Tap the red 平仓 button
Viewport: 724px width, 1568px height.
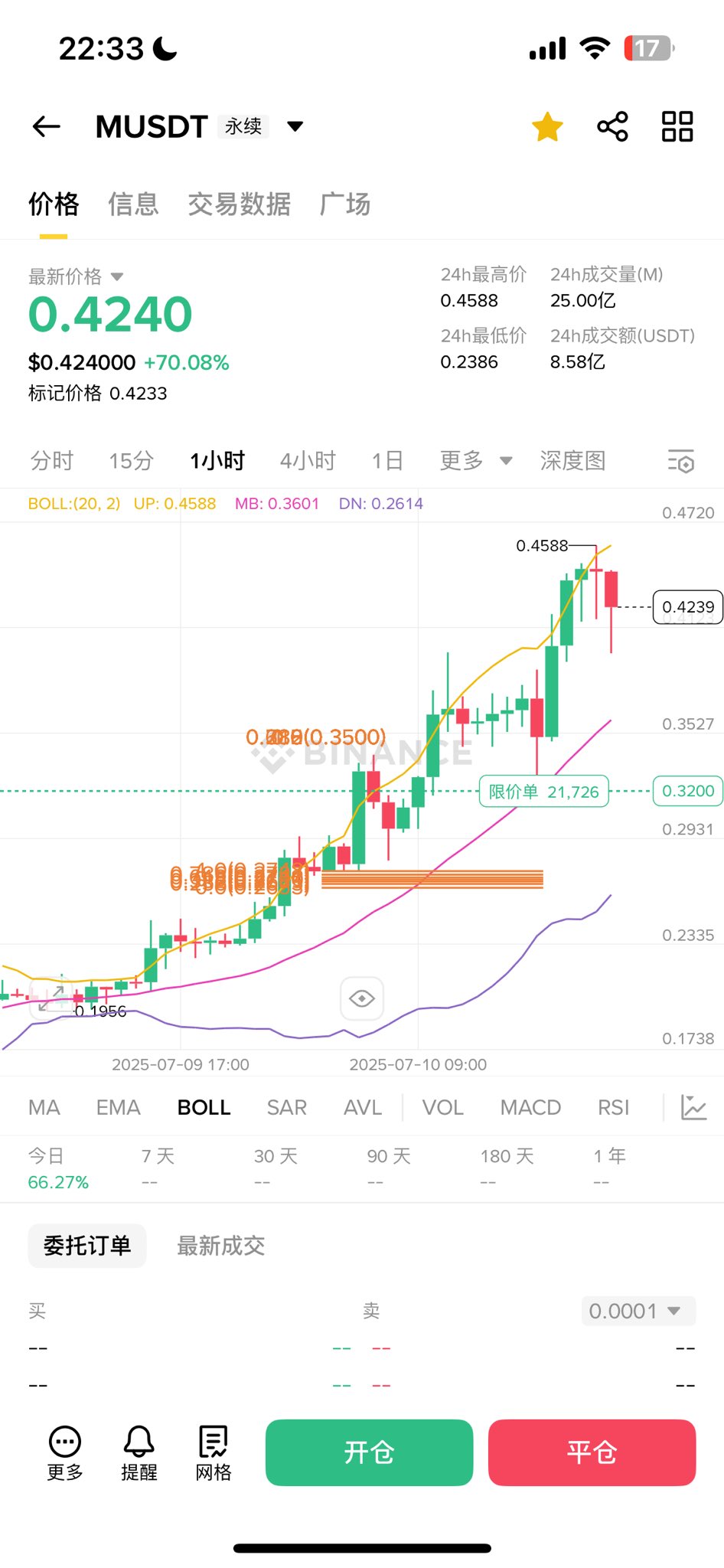(592, 1452)
